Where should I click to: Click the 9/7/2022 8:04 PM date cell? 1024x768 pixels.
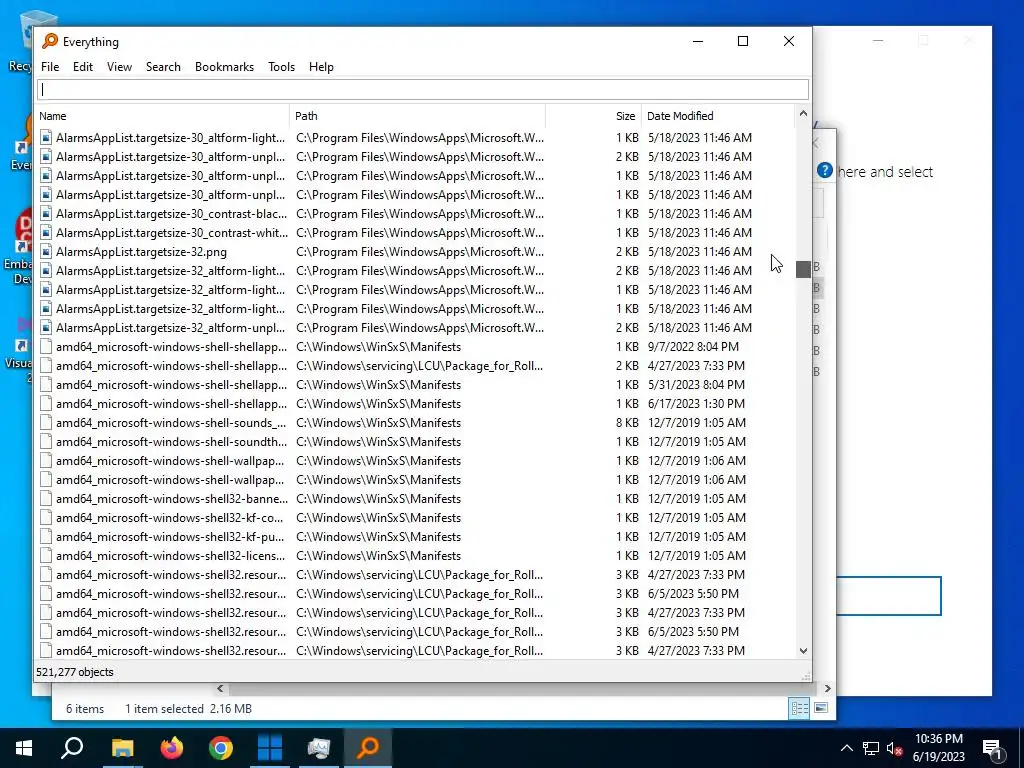point(693,347)
